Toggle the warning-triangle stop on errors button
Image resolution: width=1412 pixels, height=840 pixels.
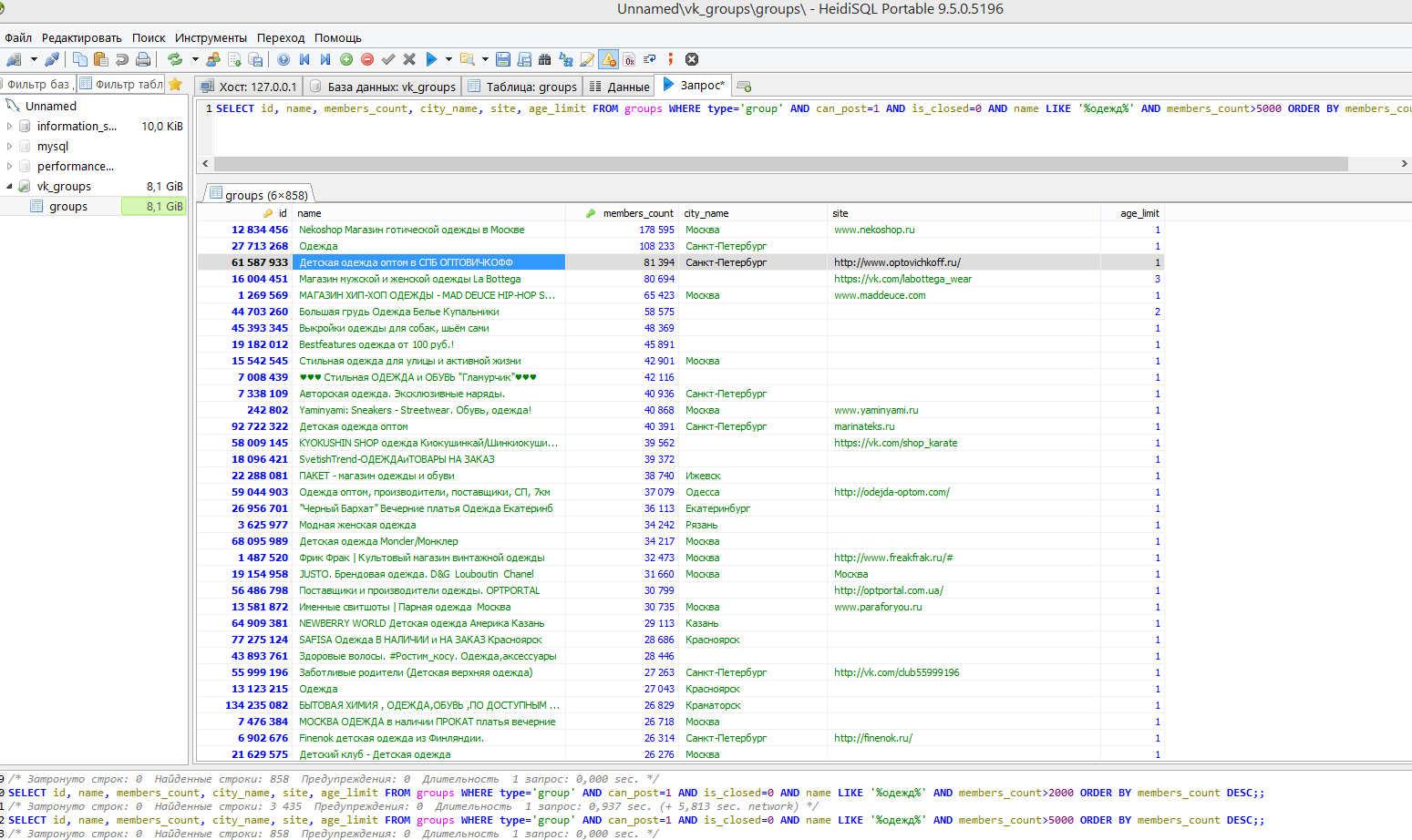point(608,59)
